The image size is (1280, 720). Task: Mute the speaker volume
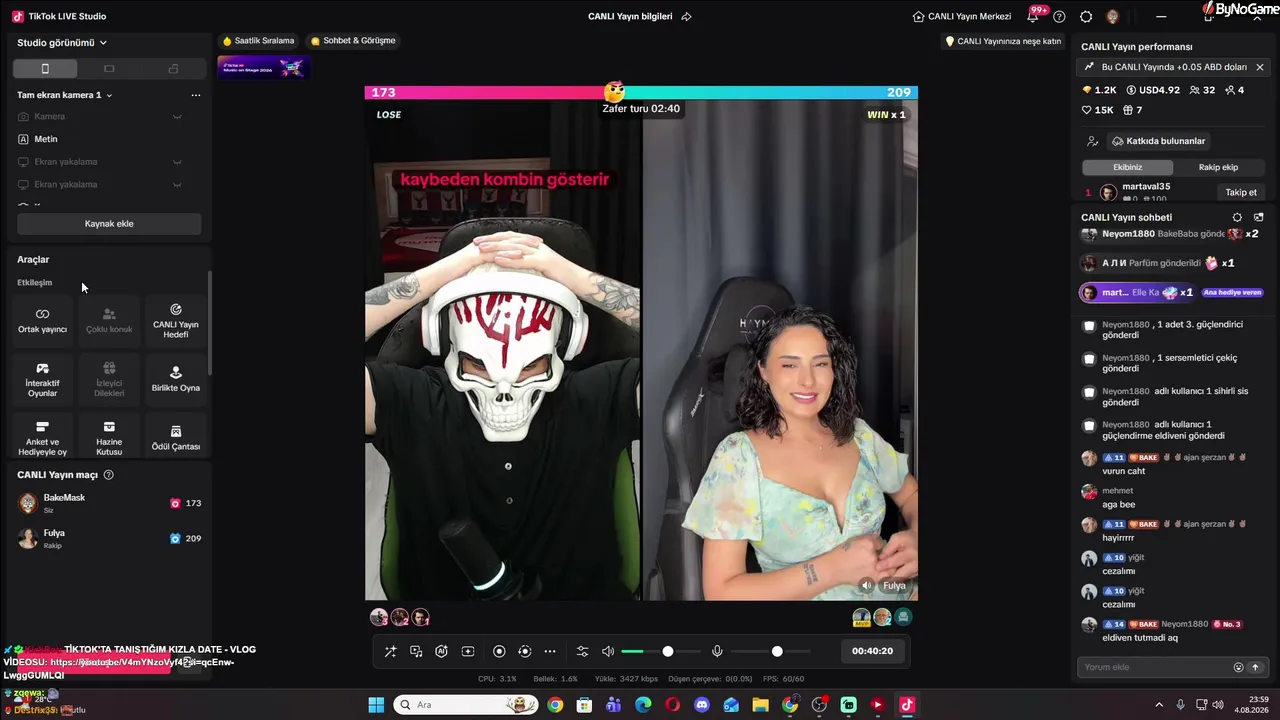pyautogui.click(x=607, y=651)
